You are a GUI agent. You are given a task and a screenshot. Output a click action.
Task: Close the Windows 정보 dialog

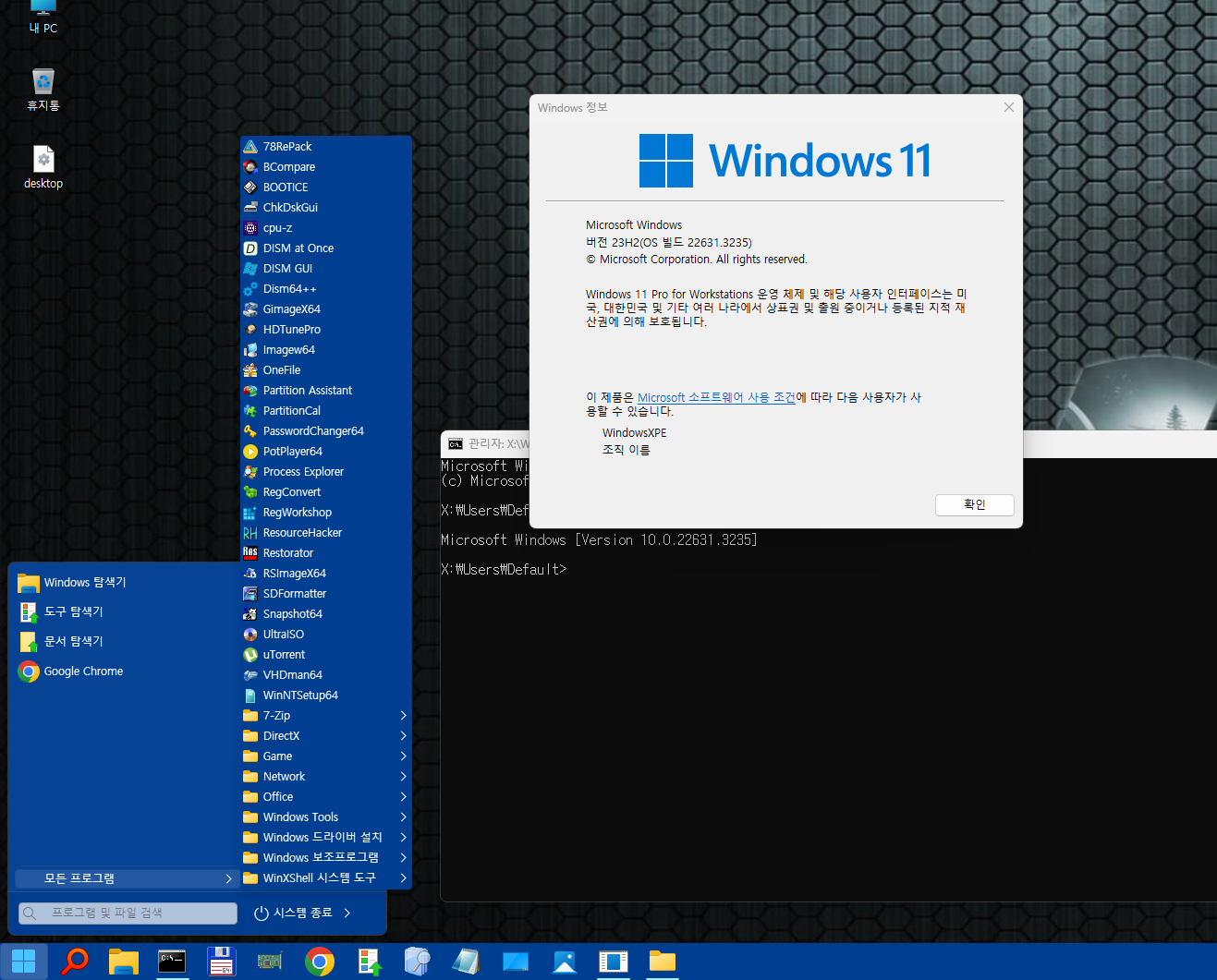tap(1009, 107)
